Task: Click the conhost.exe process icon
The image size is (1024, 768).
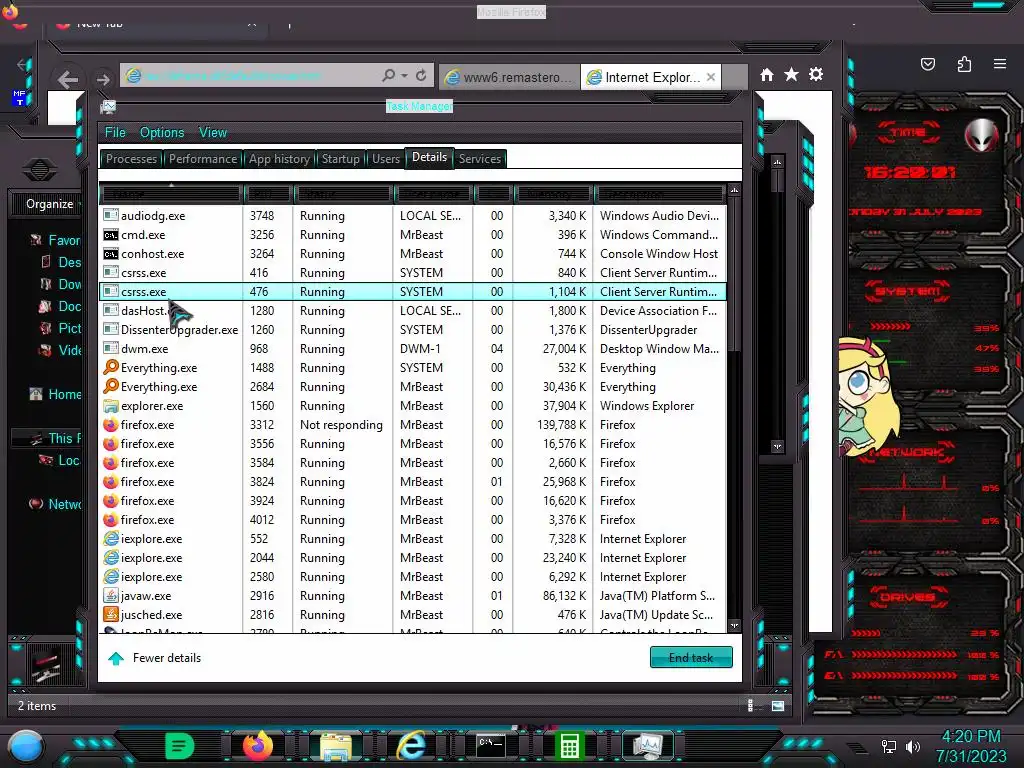Action: tap(111, 253)
